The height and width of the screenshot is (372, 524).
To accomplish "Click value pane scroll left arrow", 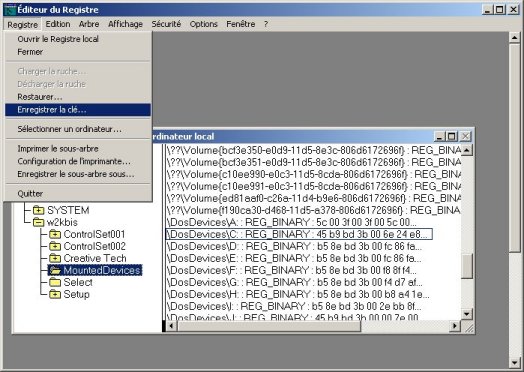I will tap(171, 326).
